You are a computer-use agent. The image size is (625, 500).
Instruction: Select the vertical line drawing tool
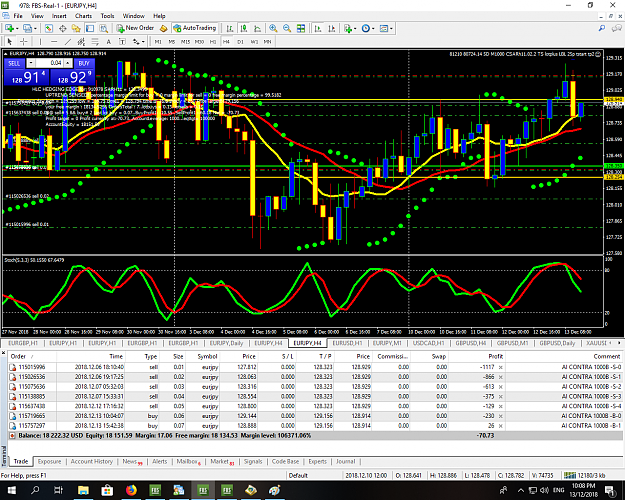(x=40, y=41)
